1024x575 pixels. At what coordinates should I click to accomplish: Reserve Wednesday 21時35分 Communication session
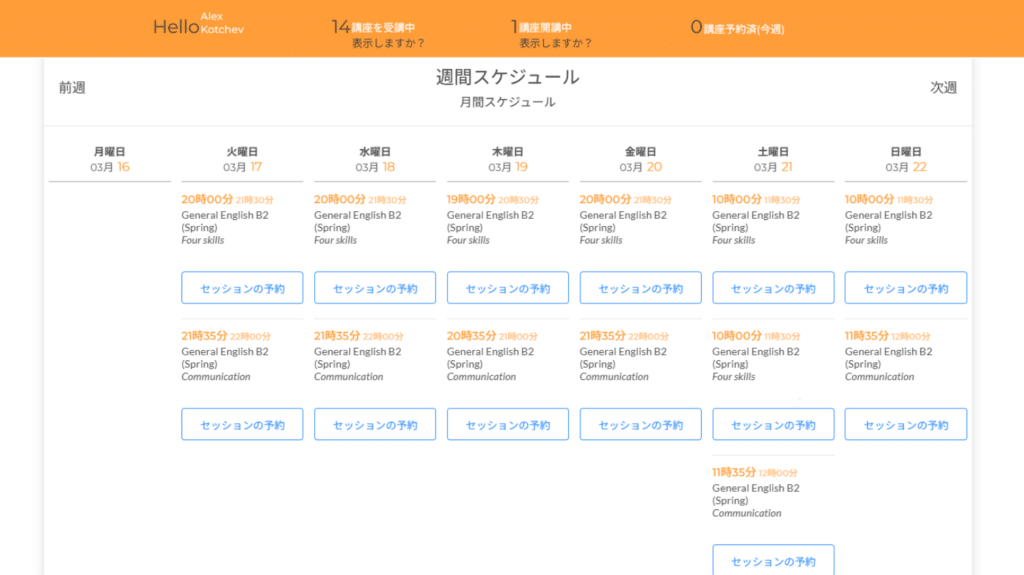pyautogui.click(x=375, y=424)
